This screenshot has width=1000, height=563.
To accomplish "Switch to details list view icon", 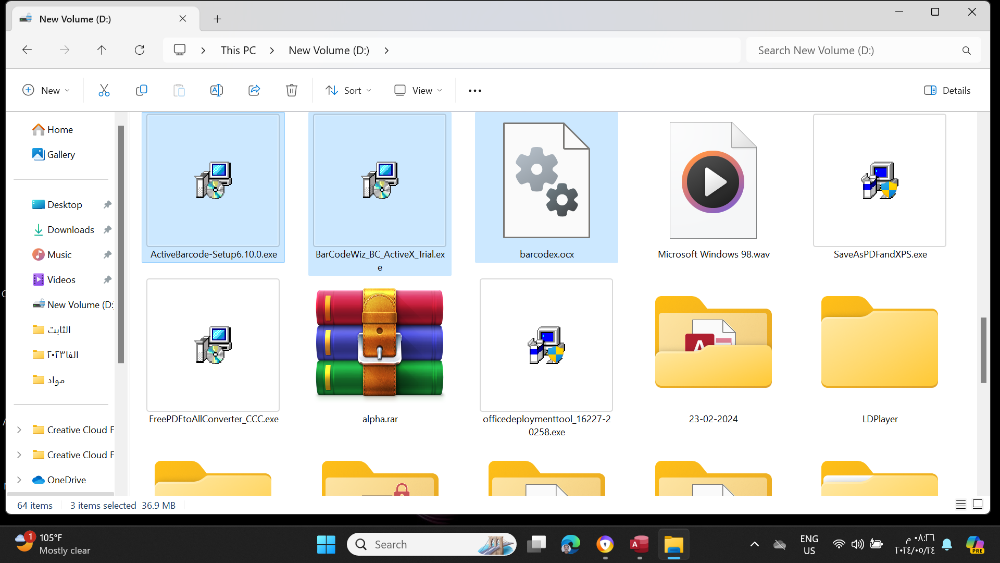I will [960, 504].
